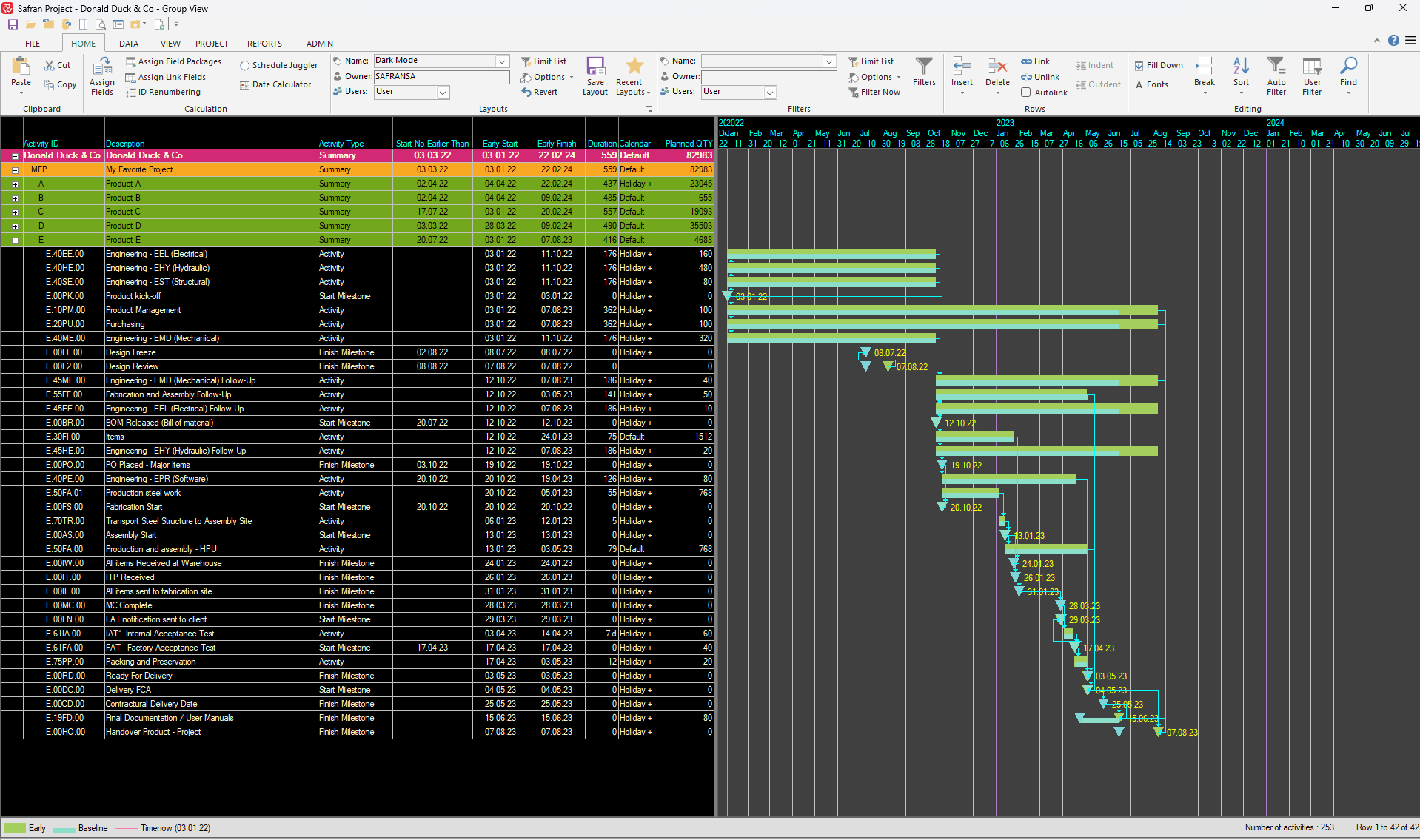Open the FILE menu tab

pos(33,44)
